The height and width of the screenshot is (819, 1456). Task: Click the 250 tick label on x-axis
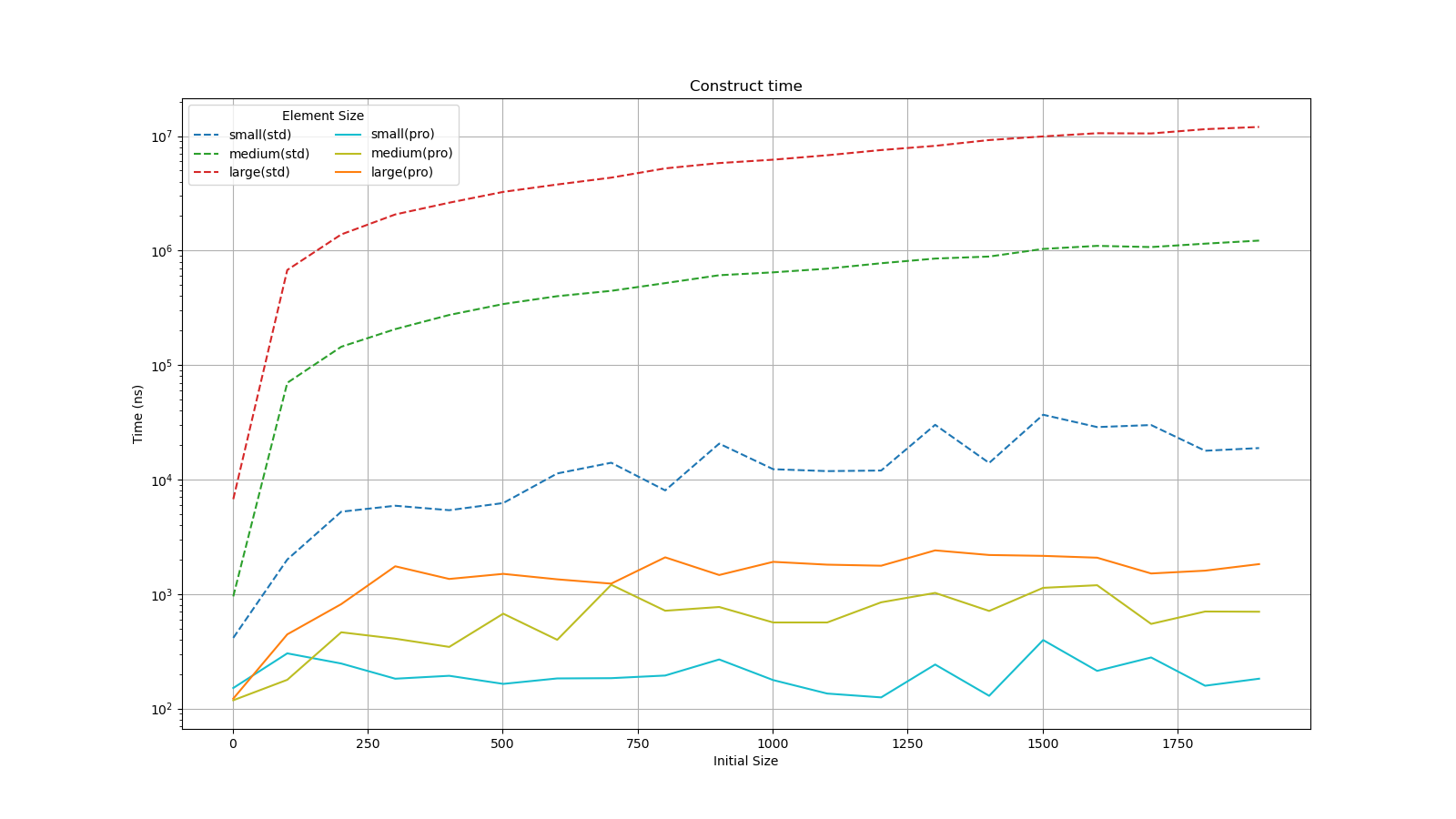(x=368, y=743)
